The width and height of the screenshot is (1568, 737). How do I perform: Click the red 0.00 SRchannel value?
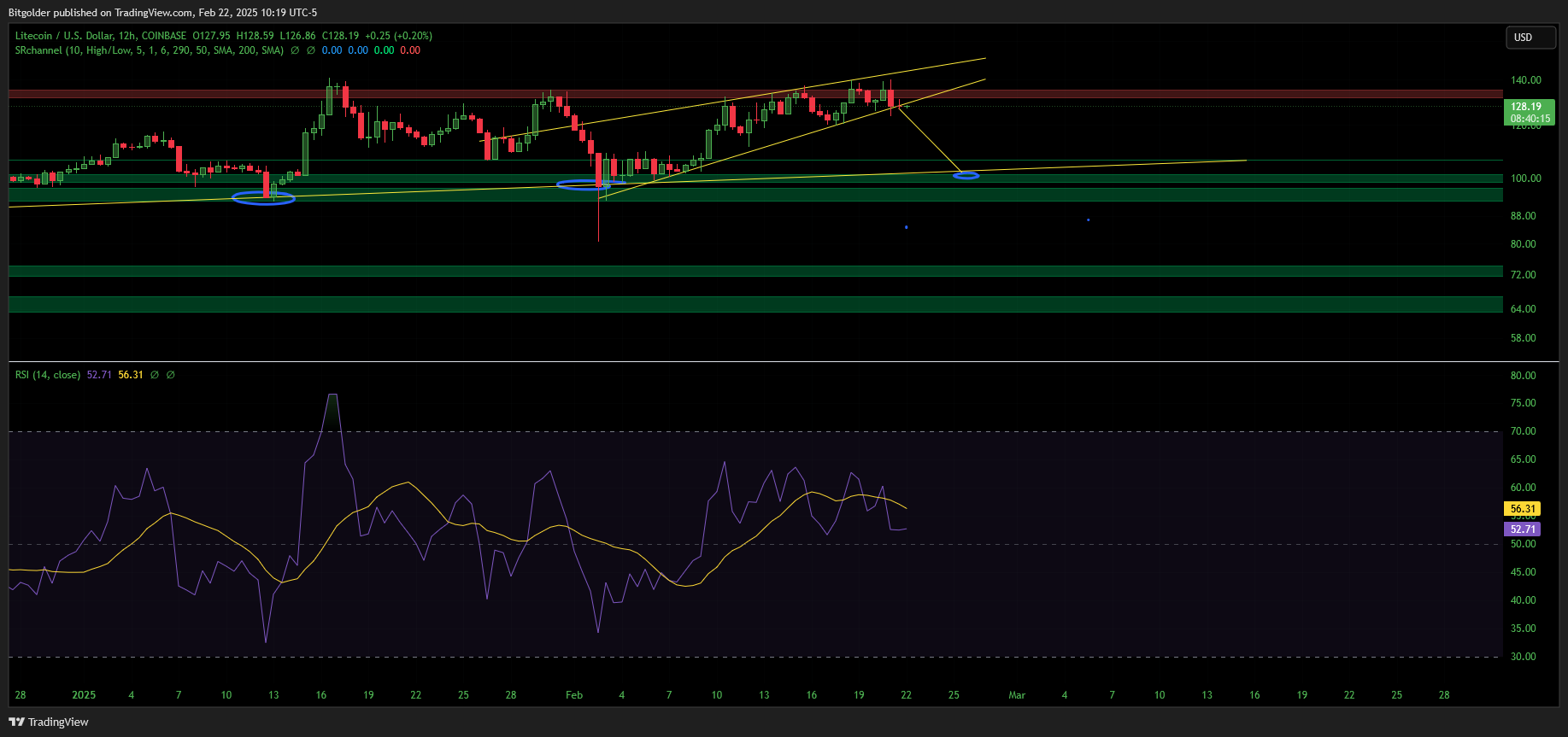tap(410, 50)
